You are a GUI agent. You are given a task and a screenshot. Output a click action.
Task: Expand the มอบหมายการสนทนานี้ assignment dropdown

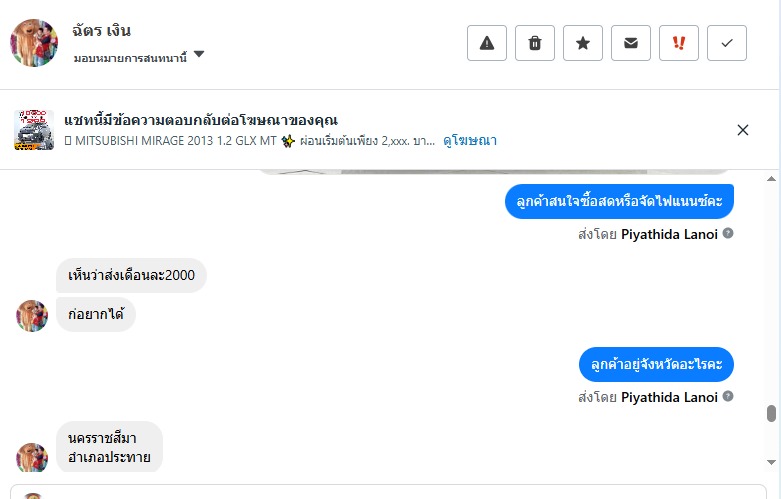[199, 55]
